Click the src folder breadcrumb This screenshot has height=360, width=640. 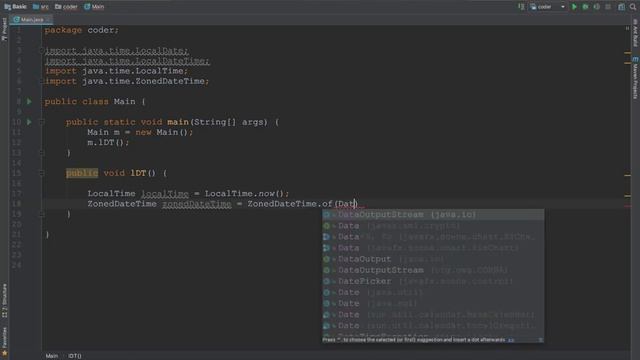(x=40, y=7)
